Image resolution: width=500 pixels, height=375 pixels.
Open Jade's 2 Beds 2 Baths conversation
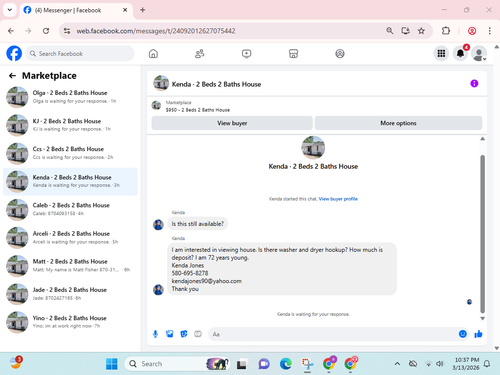point(70,294)
